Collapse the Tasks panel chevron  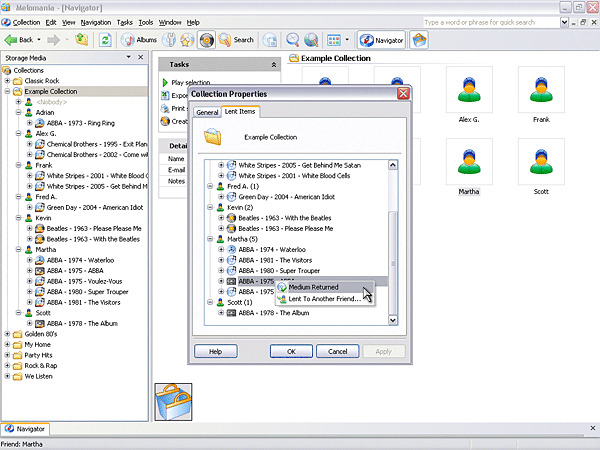[274, 64]
